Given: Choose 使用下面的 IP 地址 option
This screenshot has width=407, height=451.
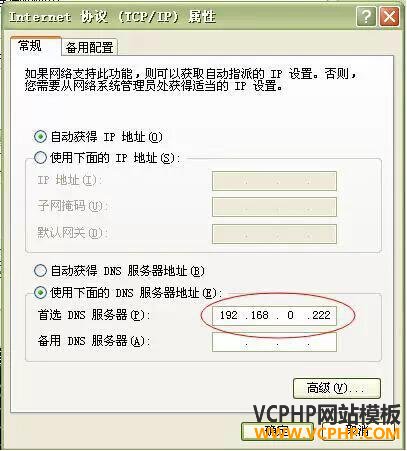Looking at the screenshot, I should click(40, 157).
